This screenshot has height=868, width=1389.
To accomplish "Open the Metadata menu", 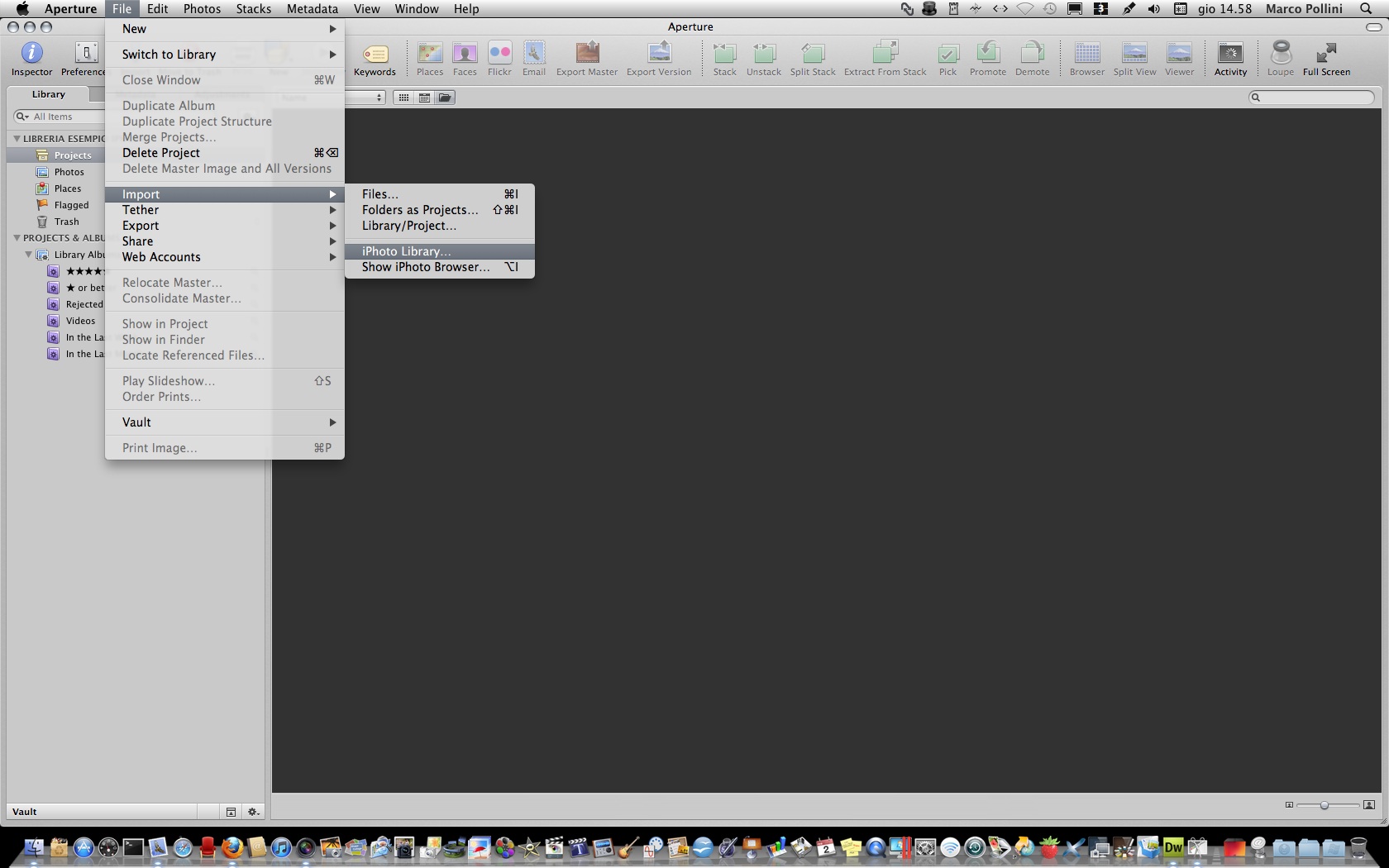I will (x=312, y=9).
